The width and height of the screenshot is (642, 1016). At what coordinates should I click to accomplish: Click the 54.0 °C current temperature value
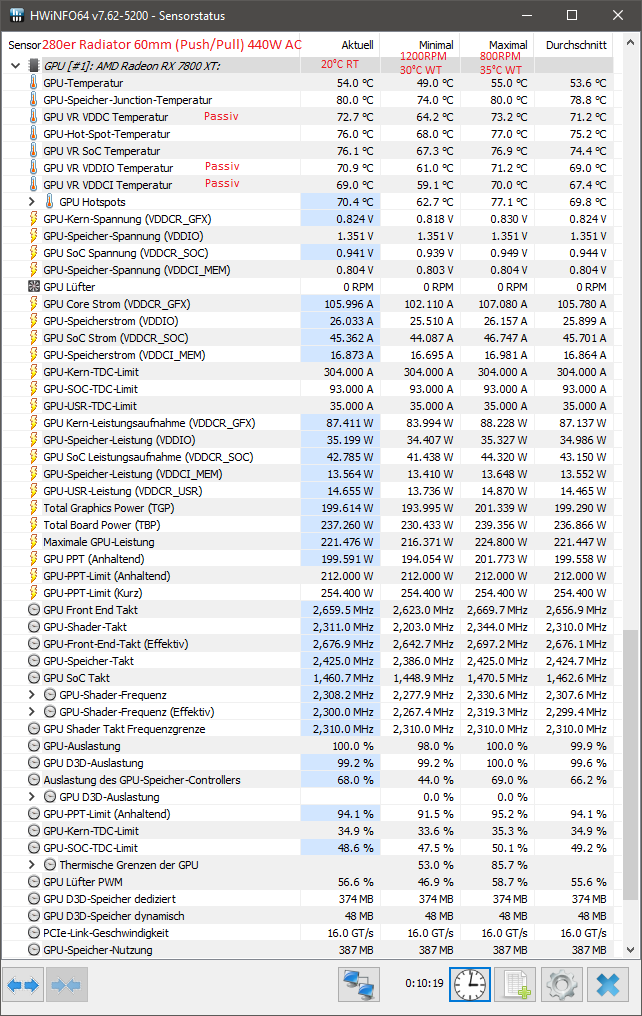354,83
